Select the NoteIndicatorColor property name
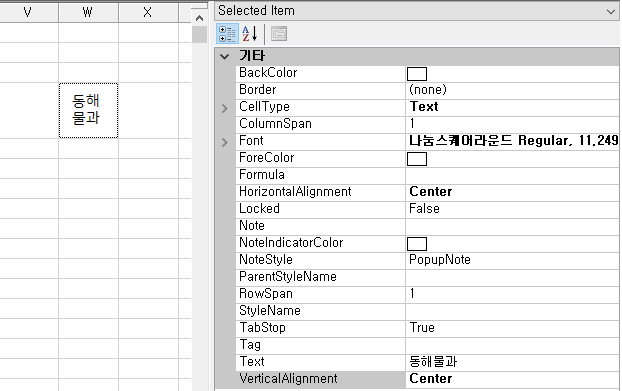This screenshot has width=622, height=391. [x=291, y=243]
